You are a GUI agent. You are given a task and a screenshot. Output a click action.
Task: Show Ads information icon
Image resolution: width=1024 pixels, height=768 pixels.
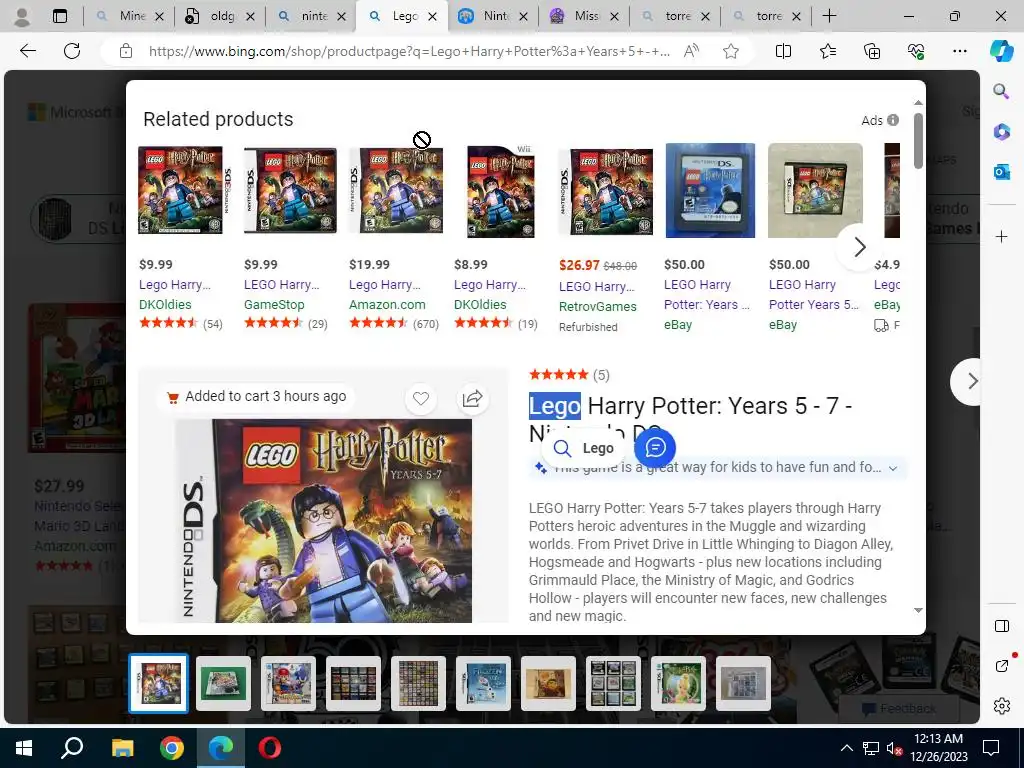click(x=893, y=120)
